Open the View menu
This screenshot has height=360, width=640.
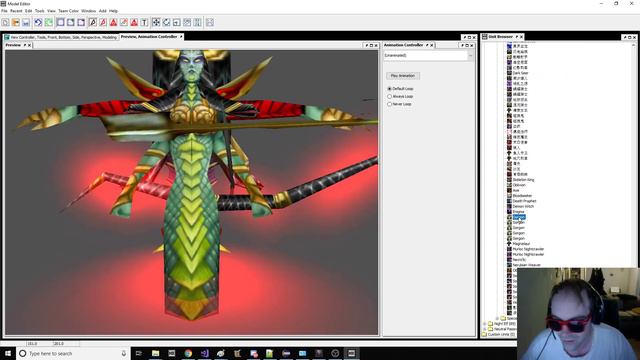click(x=51, y=11)
